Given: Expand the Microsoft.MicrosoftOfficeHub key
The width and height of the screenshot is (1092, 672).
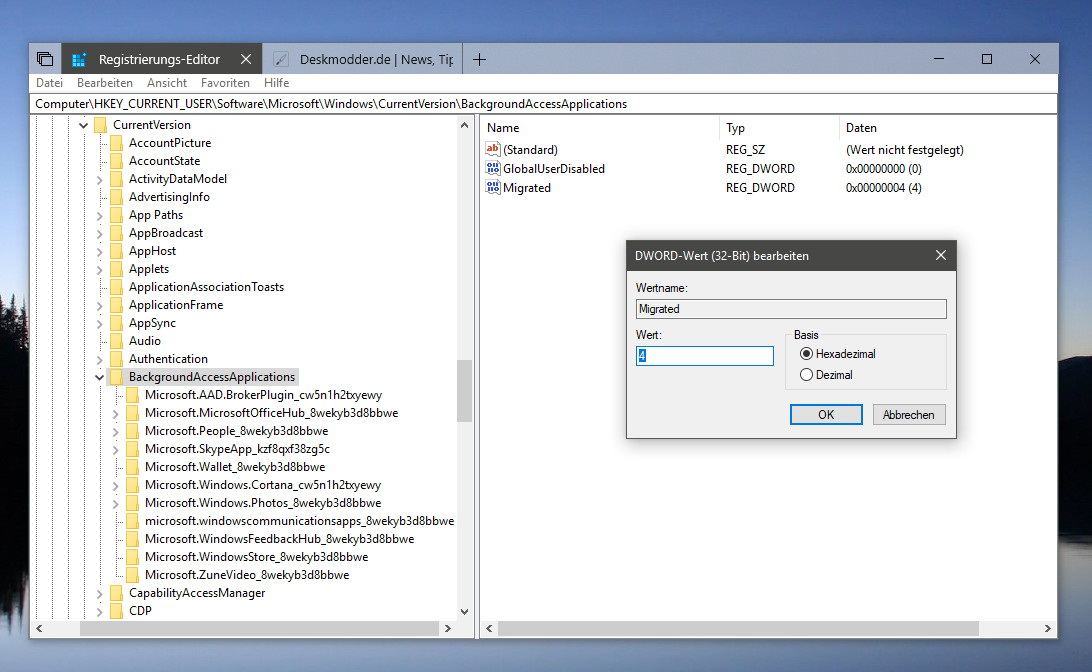Looking at the screenshot, I should (x=116, y=414).
